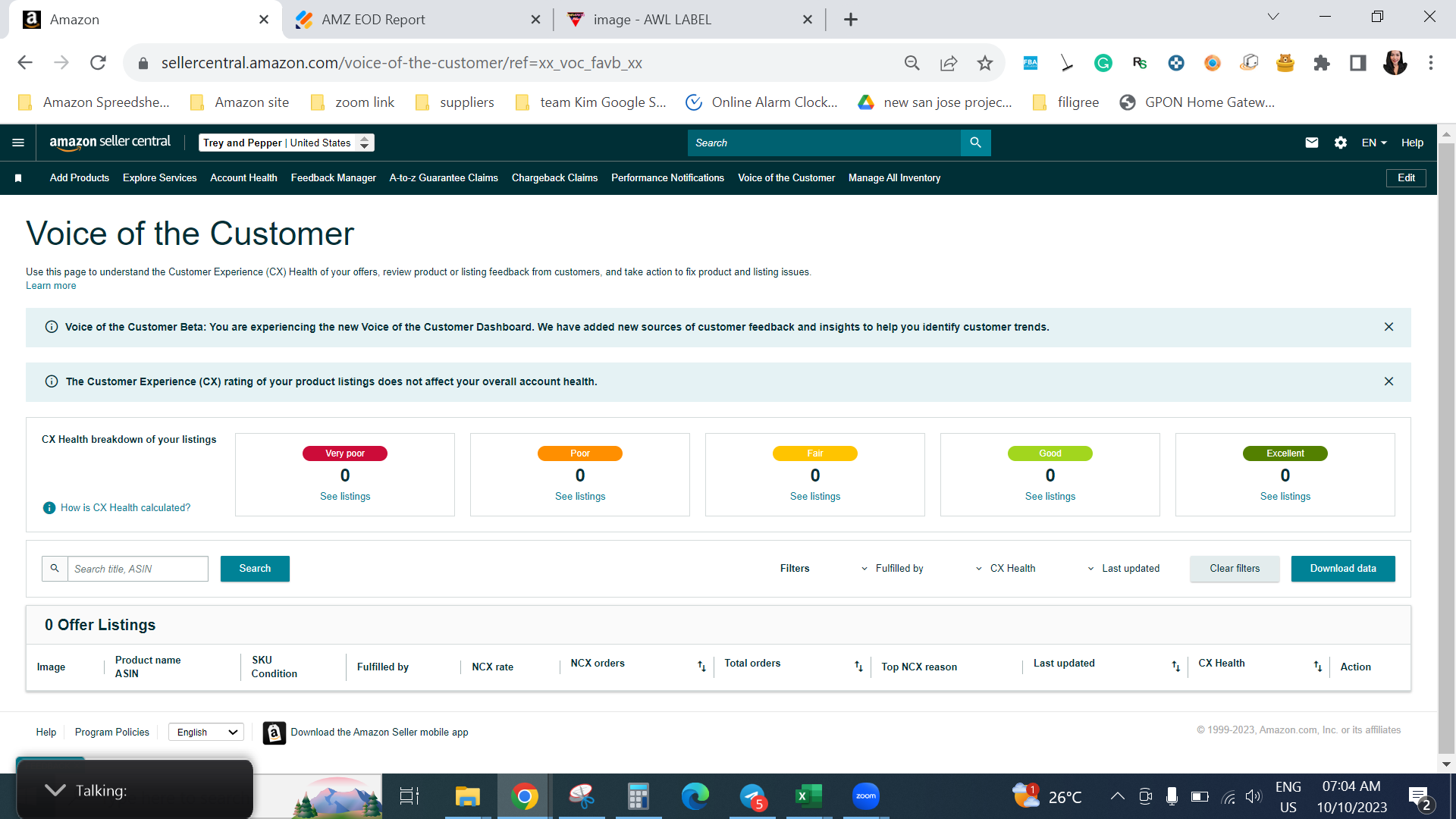Screen dimensions: 1456x819
Task: Open Chrome side panel icon
Action: tap(1358, 63)
